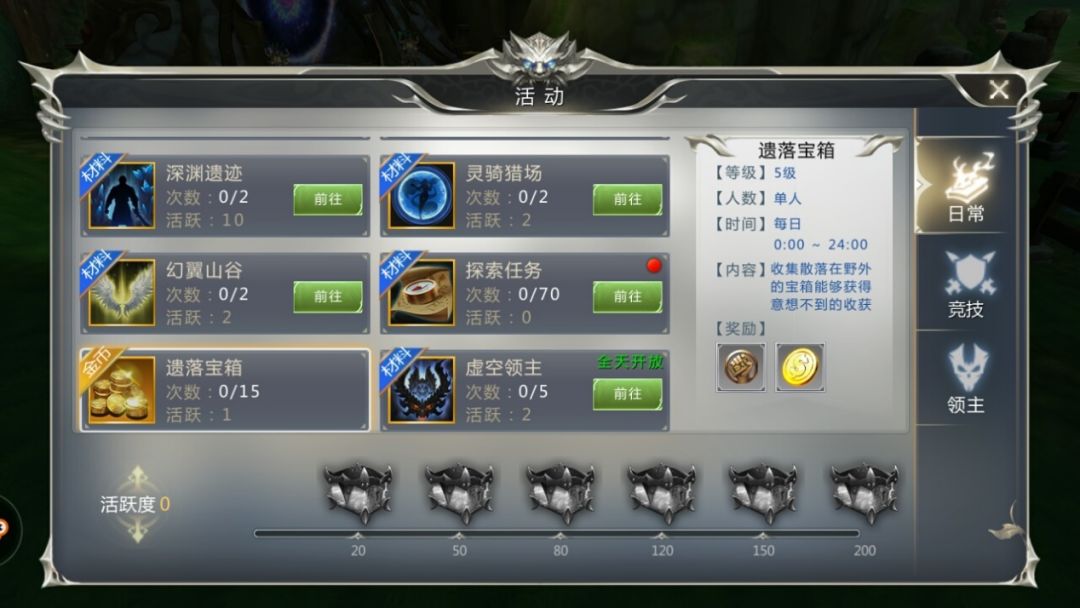Image resolution: width=1080 pixels, height=608 pixels.
Task: Claim the 20 activity point chest
Action: click(x=357, y=493)
